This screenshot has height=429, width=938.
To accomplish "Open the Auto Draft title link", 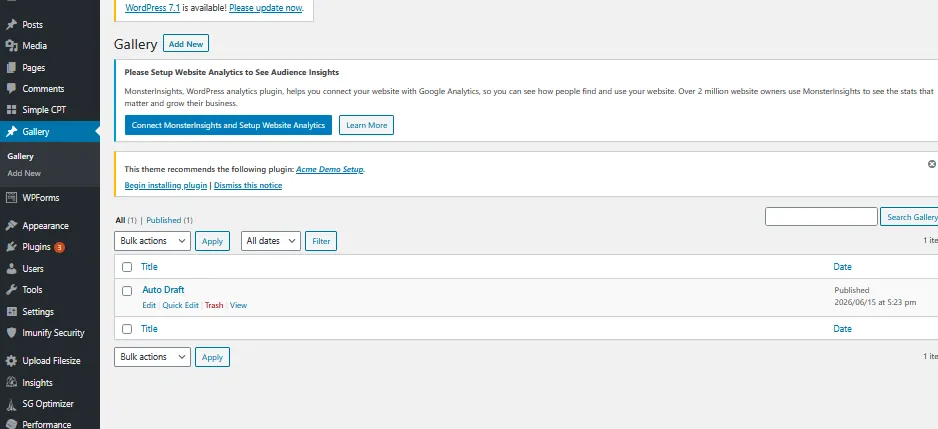I will 163,290.
